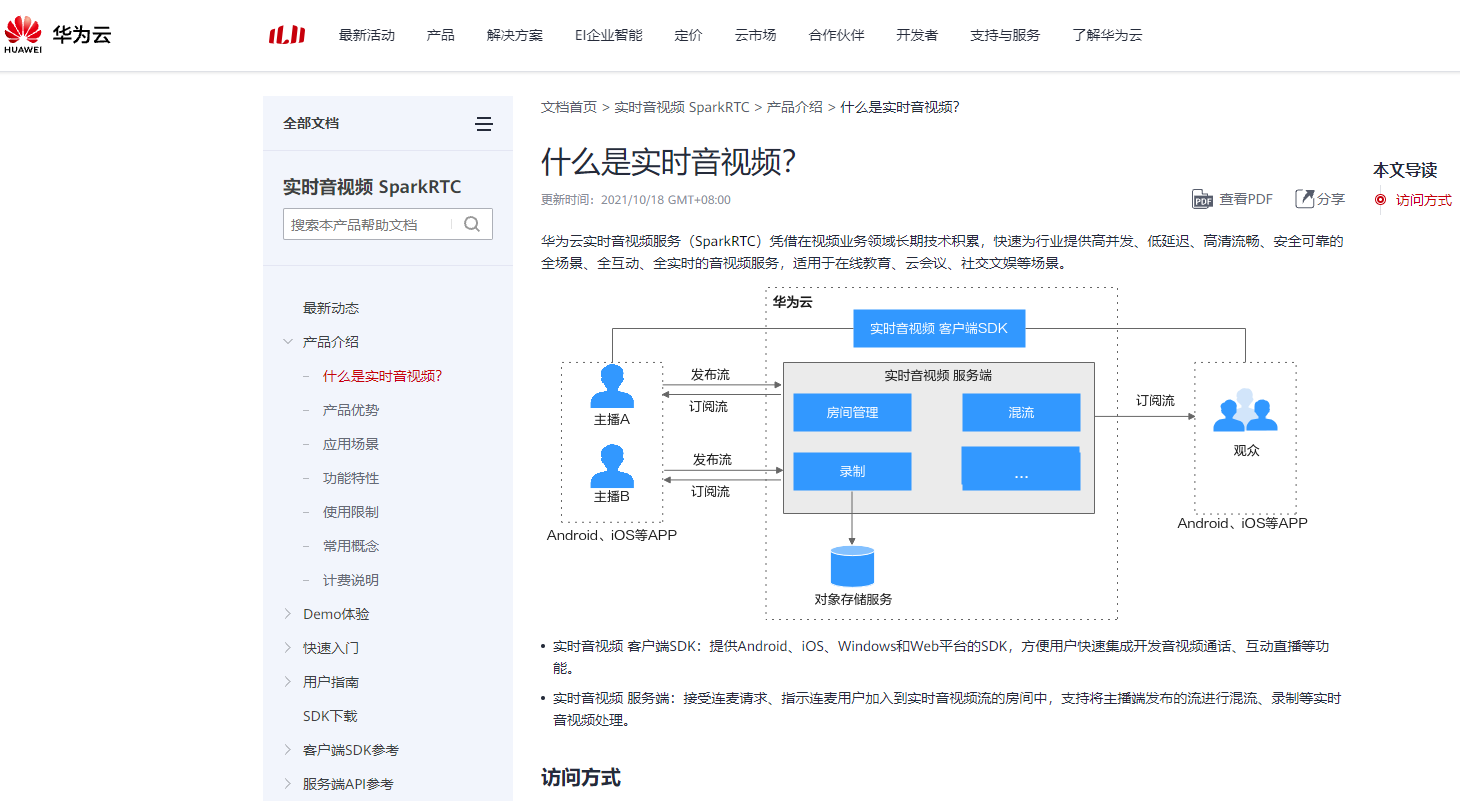Open the 了解华为云 nav menu
Viewport: 1460px width, 801px height.
[1107, 35]
